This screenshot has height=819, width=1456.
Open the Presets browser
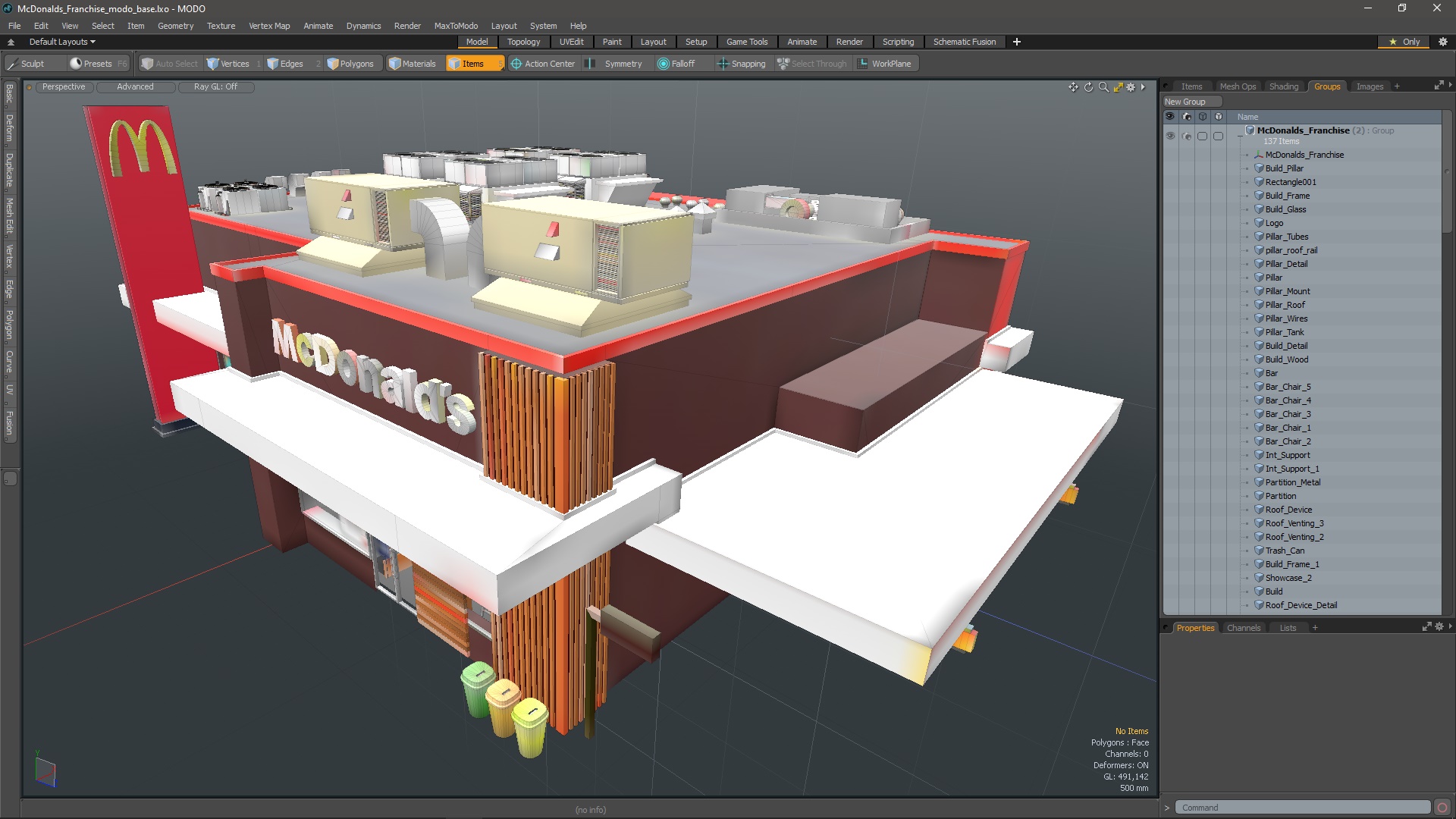[x=97, y=64]
